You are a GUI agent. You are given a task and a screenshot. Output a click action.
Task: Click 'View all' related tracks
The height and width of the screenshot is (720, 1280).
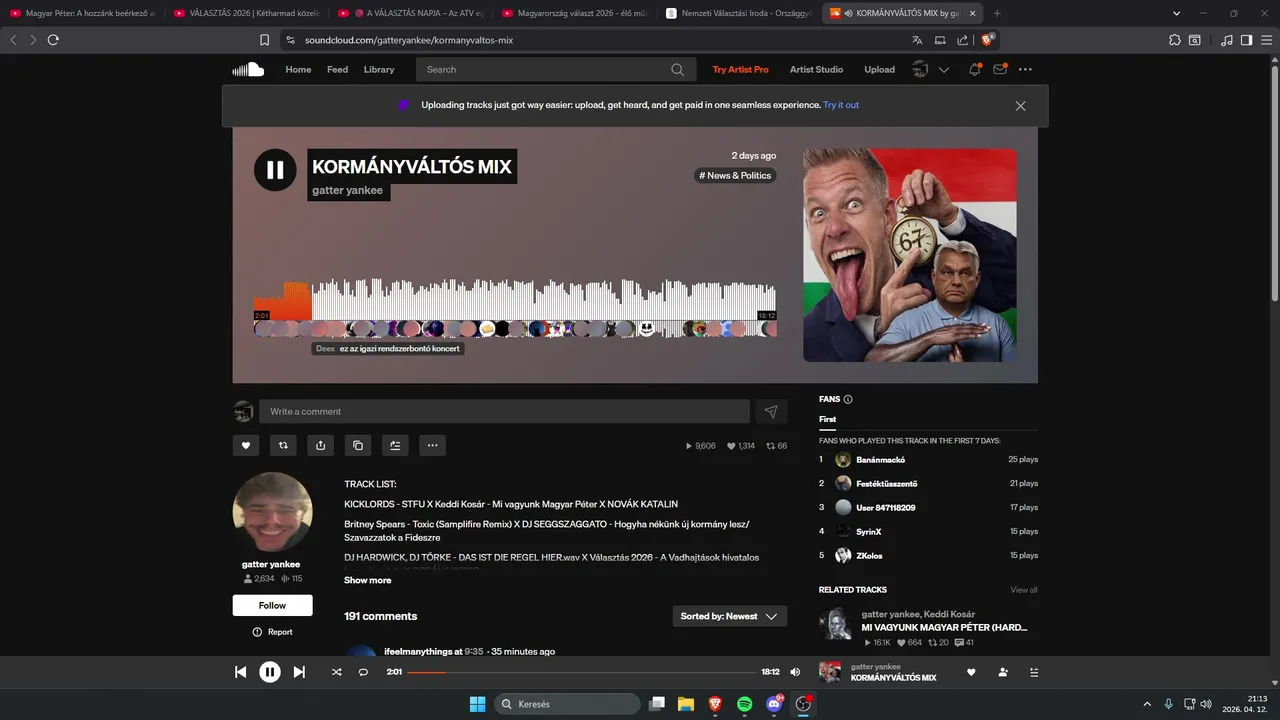click(1024, 590)
